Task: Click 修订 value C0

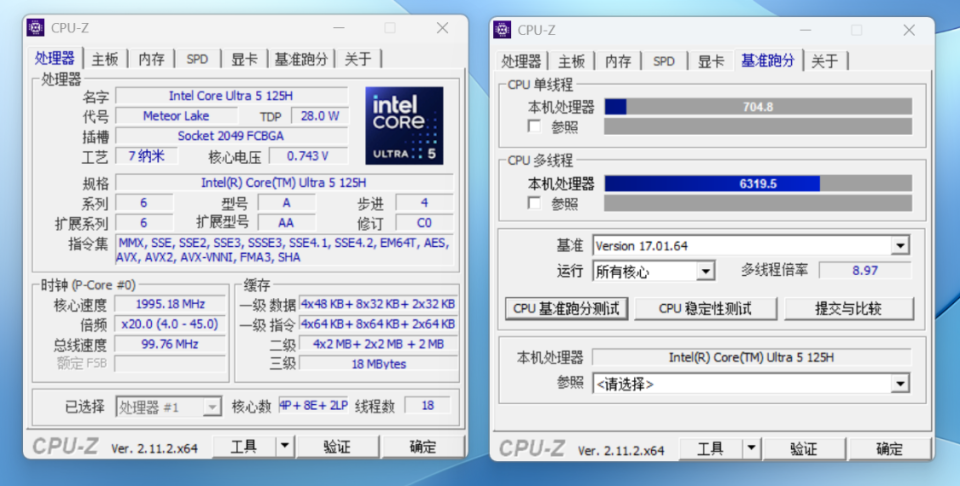Action: point(424,222)
